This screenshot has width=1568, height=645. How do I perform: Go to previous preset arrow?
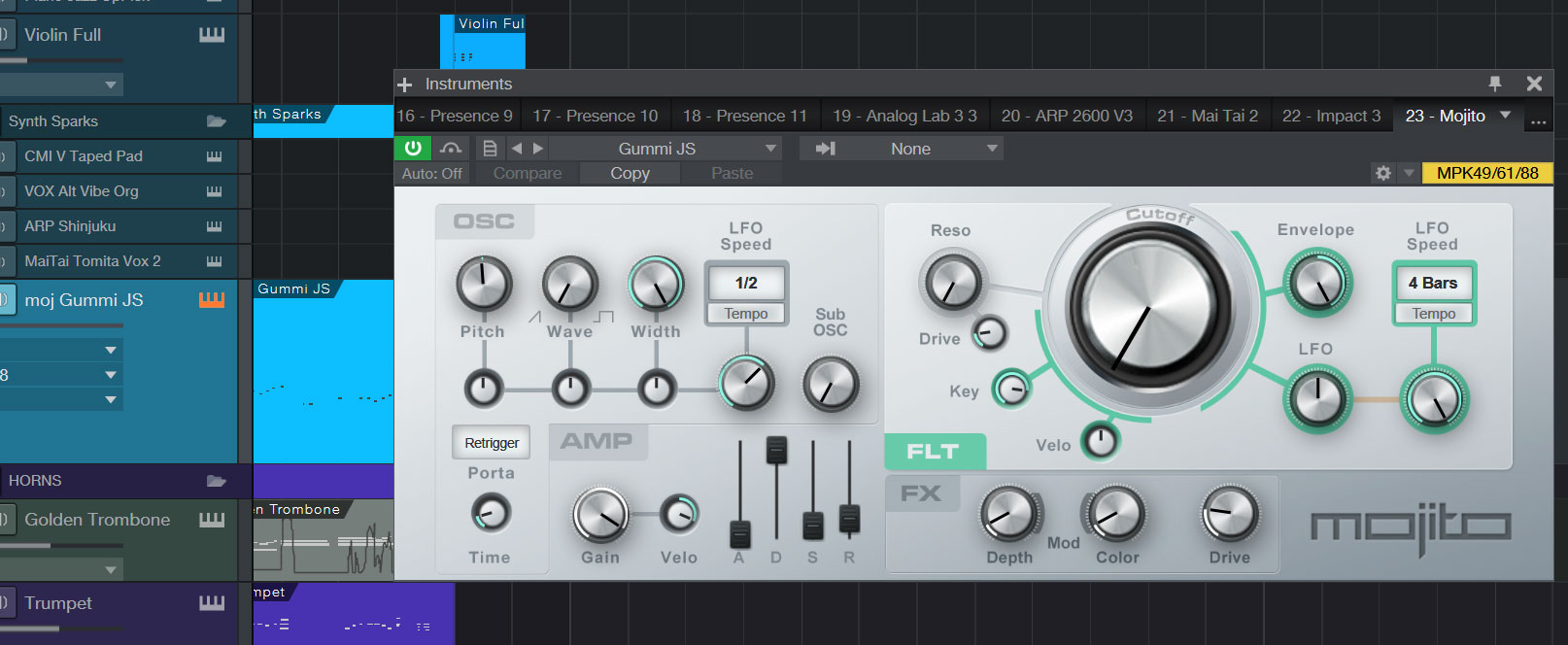(516, 149)
